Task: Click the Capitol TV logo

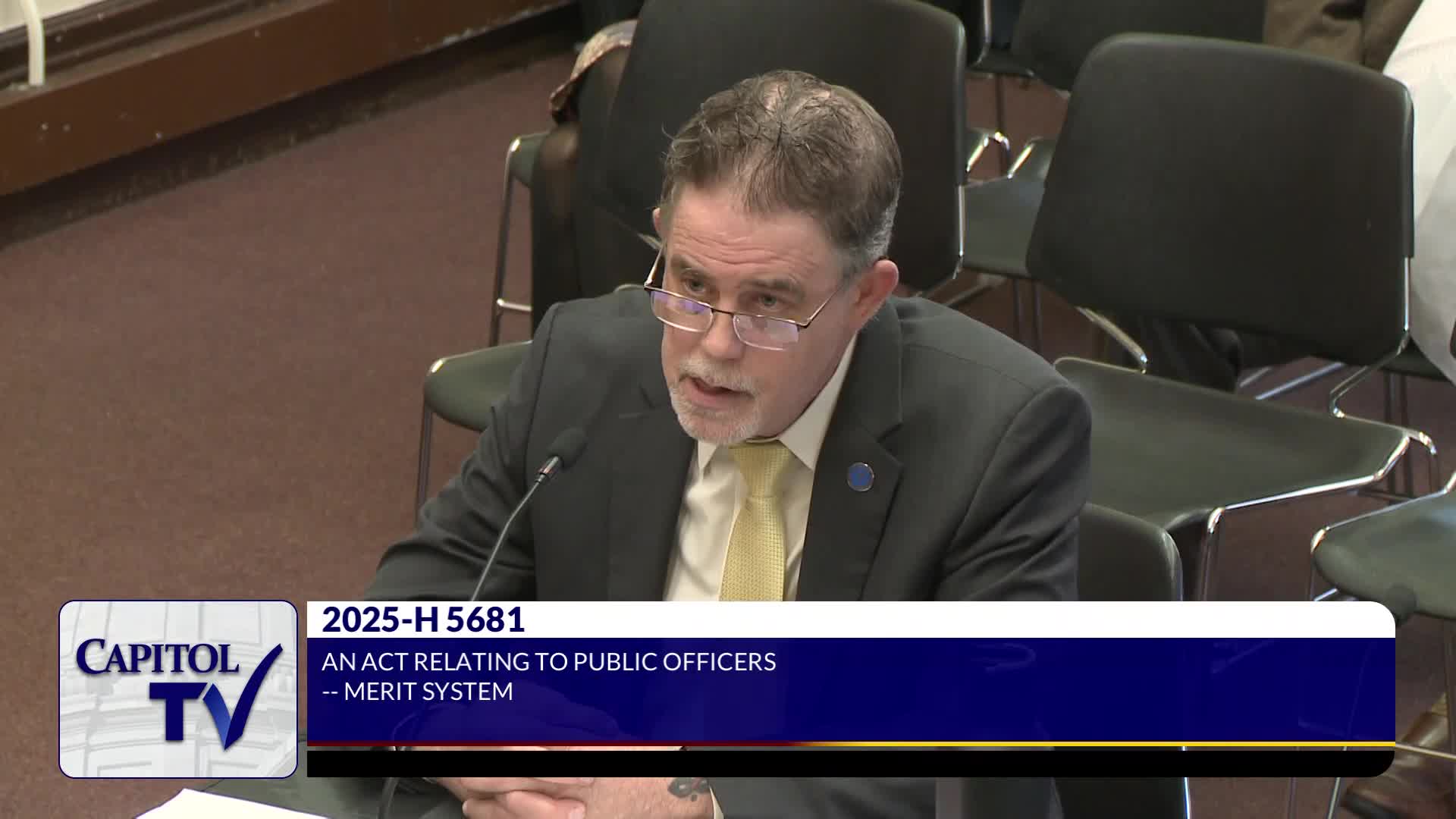Action: 178,689
